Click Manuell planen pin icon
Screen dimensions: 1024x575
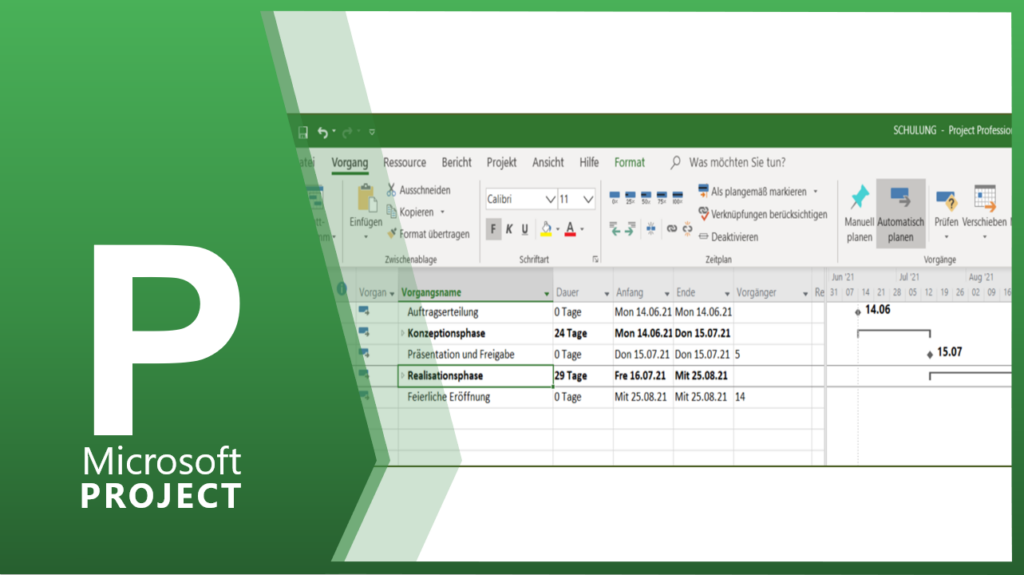(859, 197)
